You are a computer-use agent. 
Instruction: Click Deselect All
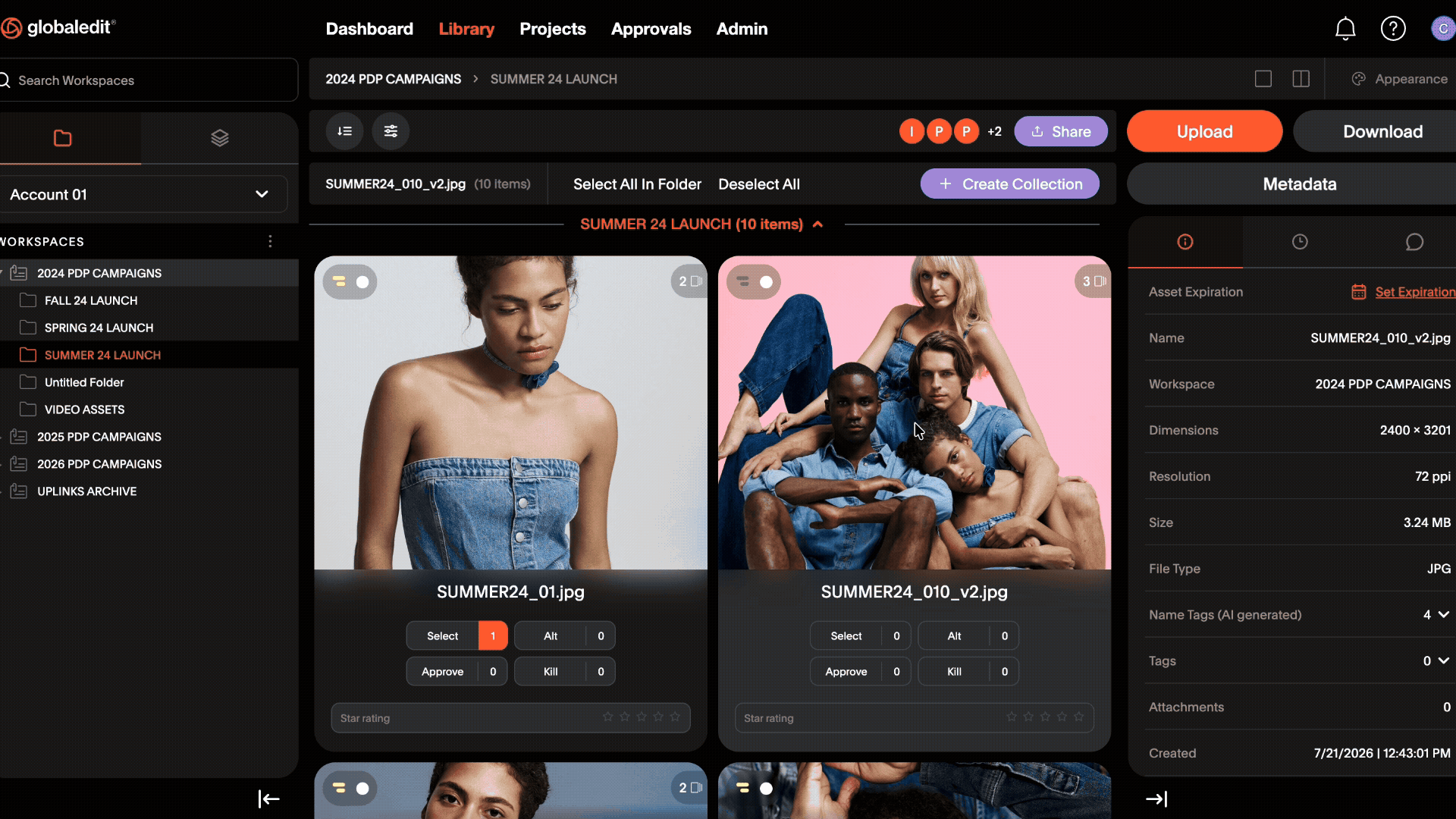coord(759,184)
